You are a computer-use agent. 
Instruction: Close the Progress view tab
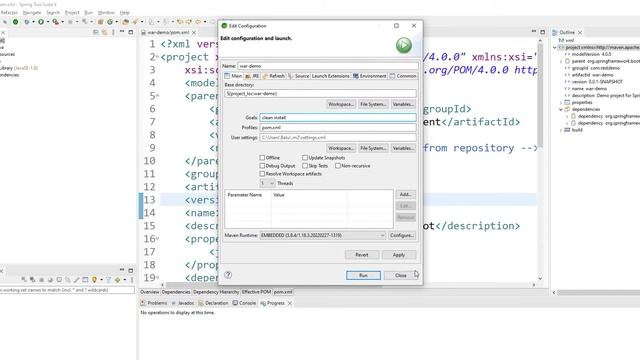290,303
